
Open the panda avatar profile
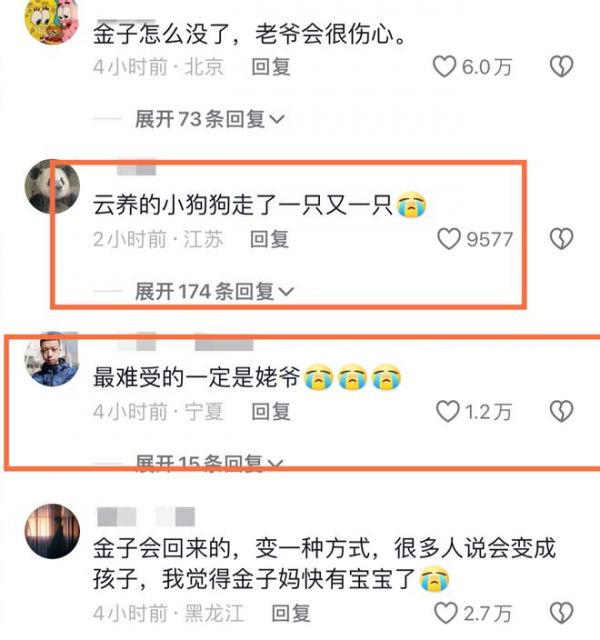[52, 186]
